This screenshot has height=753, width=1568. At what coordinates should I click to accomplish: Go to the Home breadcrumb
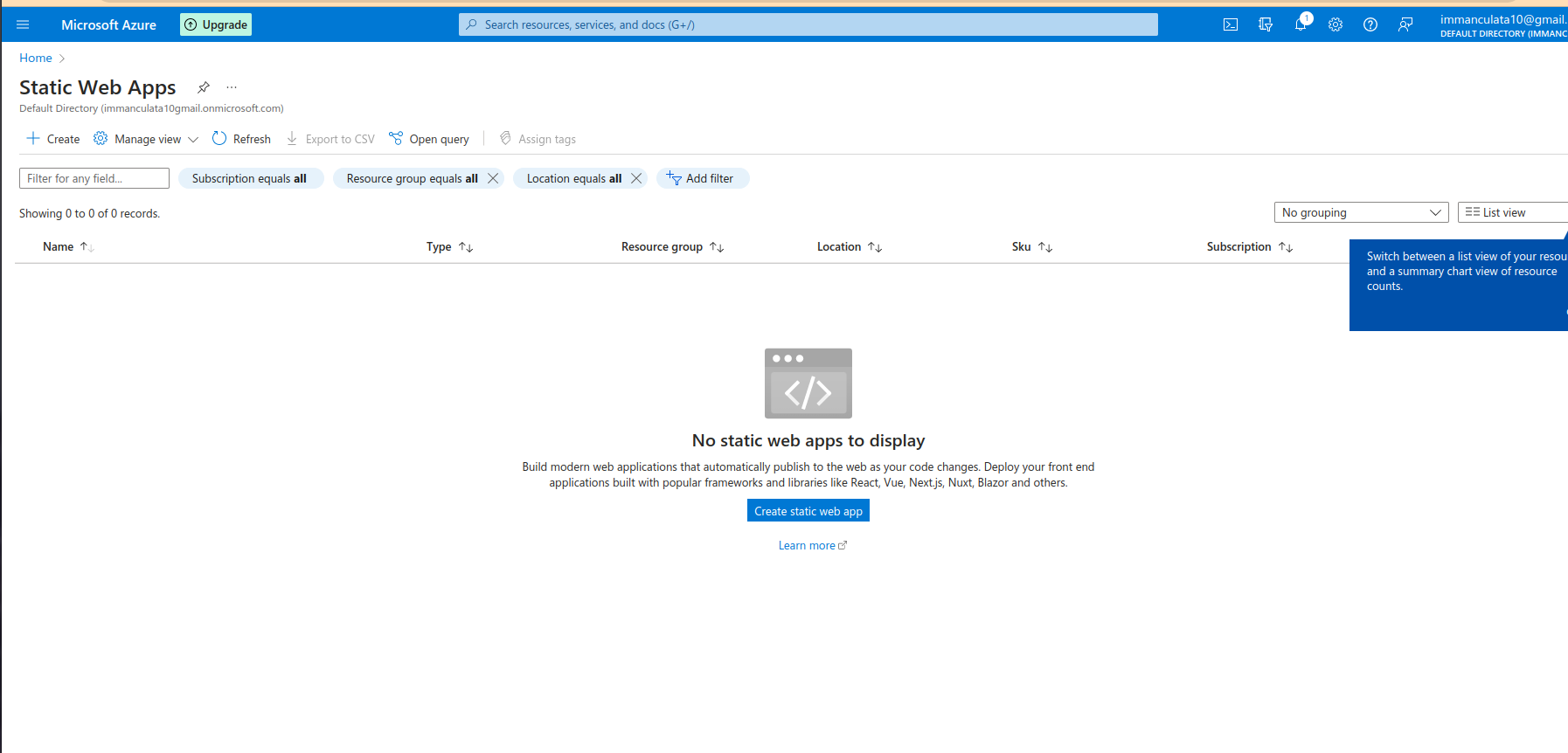pyautogui.click(x=36, y=58)
